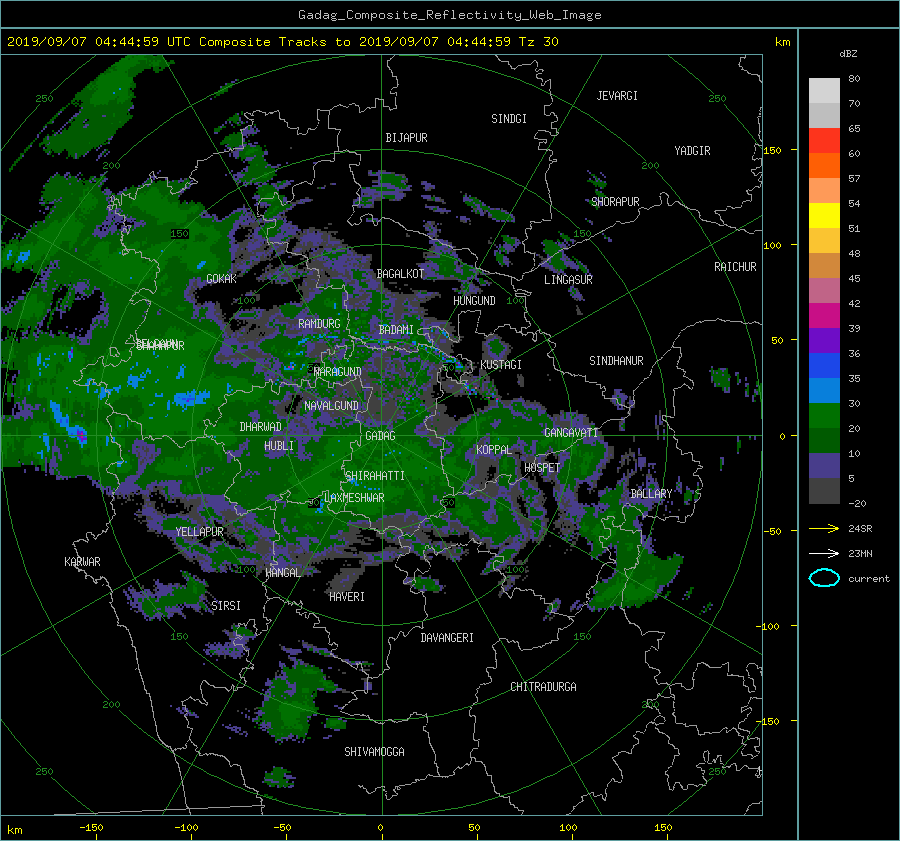The image size is (900, 841).
Task: Click the yellow 24SR track arrow
Action: click(x=824, y=528)
